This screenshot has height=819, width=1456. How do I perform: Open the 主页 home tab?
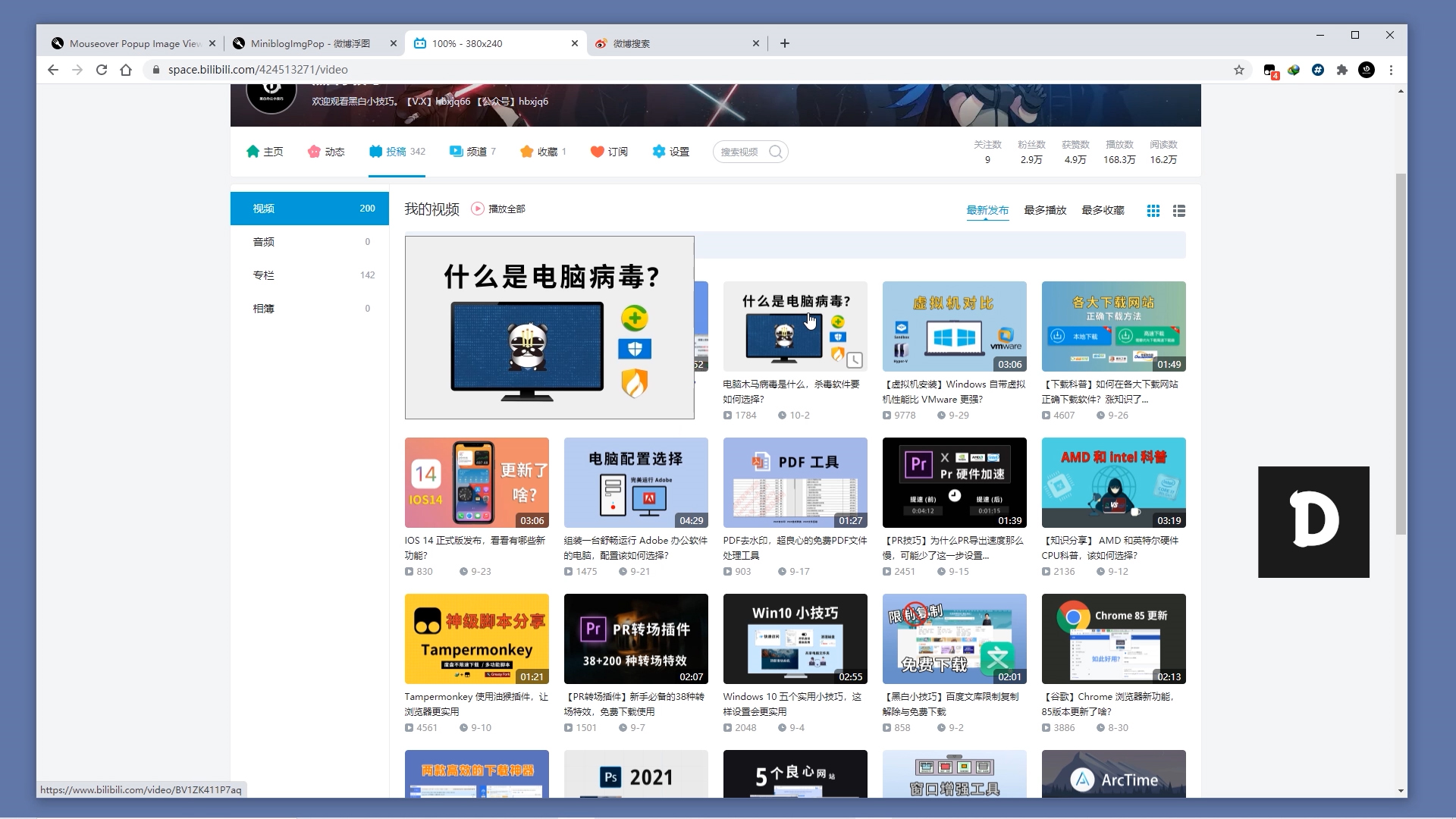click(x=265, y=152)
